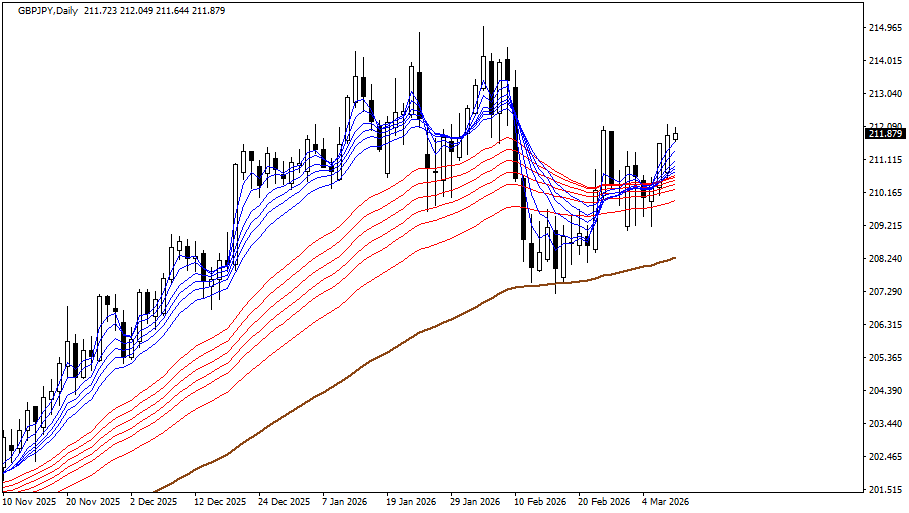
Task: Click the 24 Dec 2025 date label
Action: [283, 501]
